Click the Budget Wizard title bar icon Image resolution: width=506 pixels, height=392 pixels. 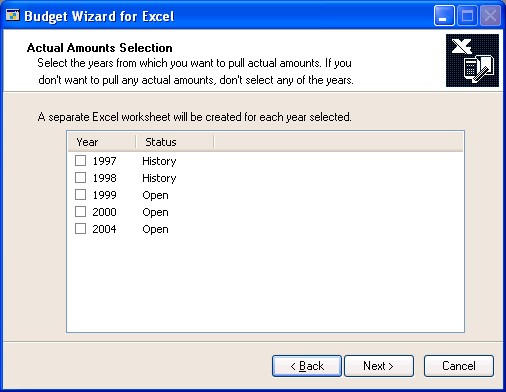[13, 16]
